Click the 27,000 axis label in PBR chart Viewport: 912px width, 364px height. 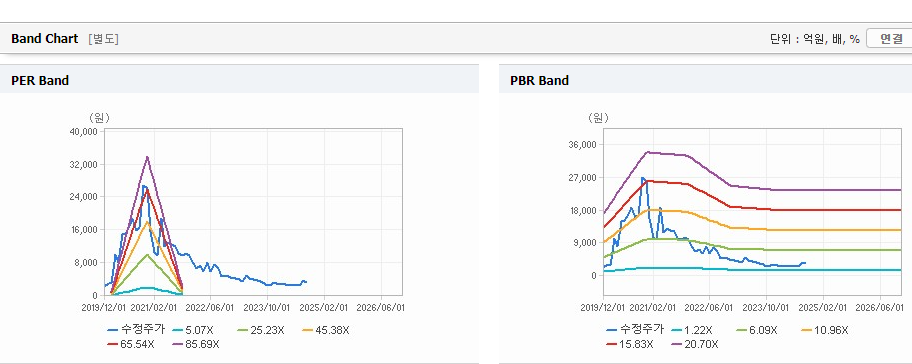582,177
